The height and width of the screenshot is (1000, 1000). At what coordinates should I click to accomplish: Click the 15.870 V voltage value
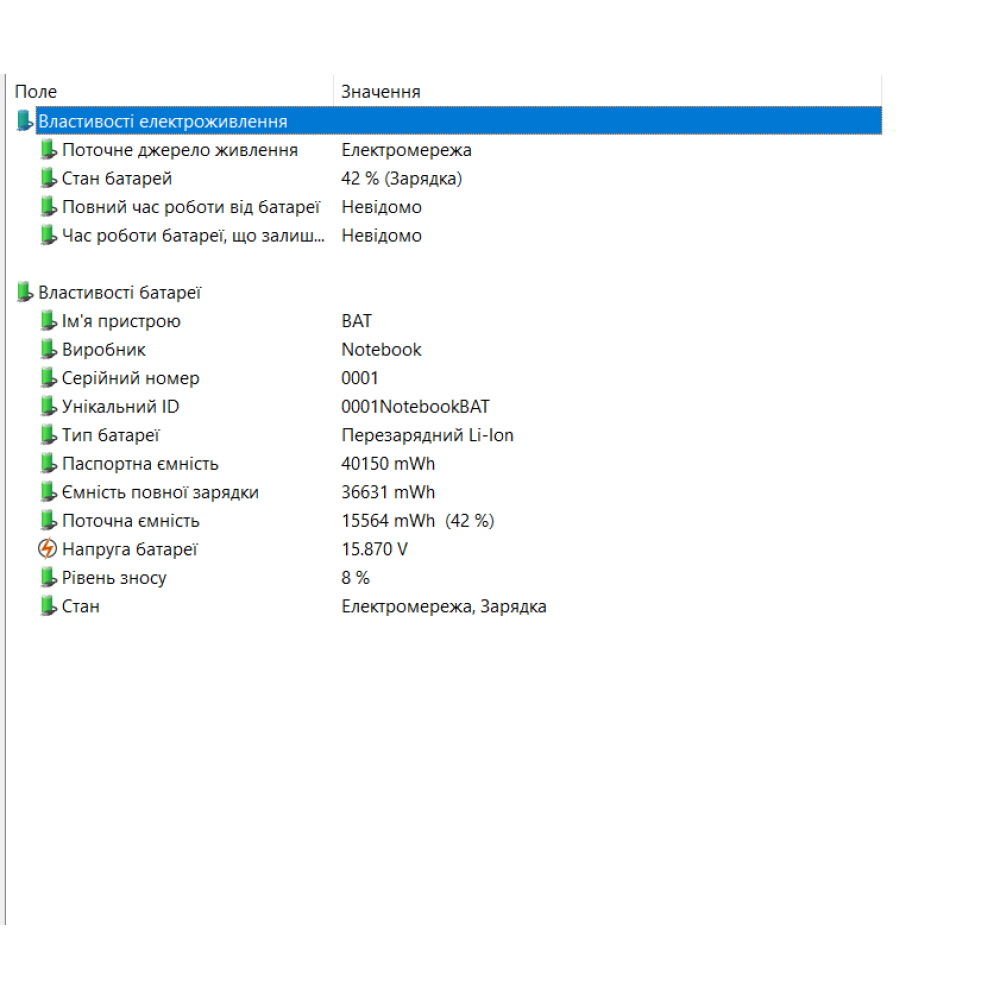tap(374, 549)
